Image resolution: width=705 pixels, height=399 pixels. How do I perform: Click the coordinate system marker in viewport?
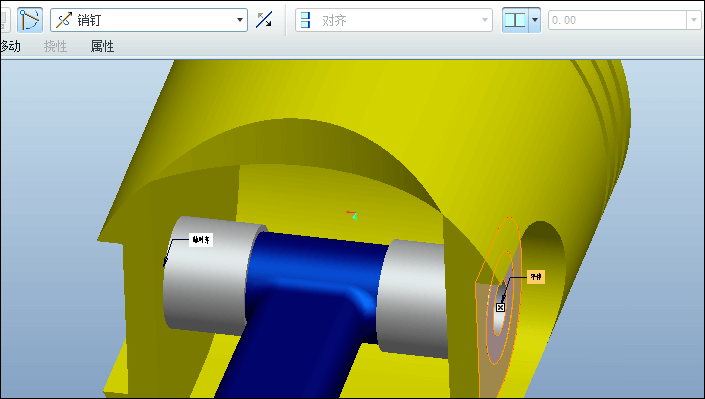click(x=352, y=215)
